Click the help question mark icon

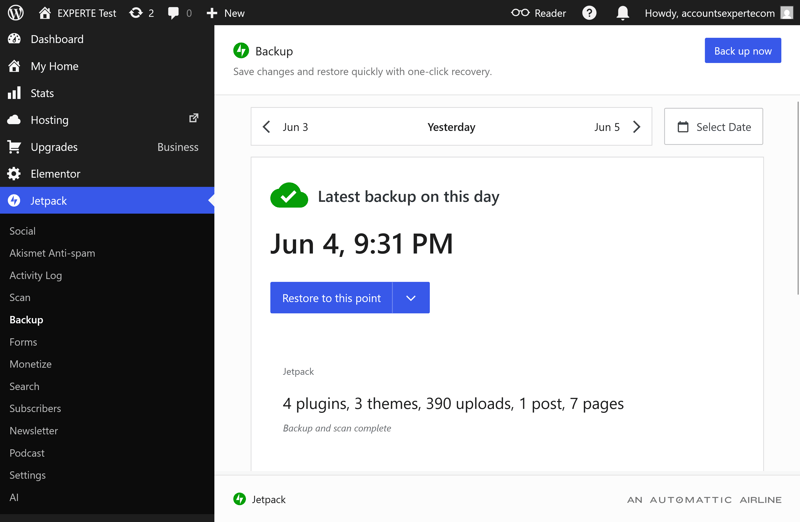click(589, 13)
